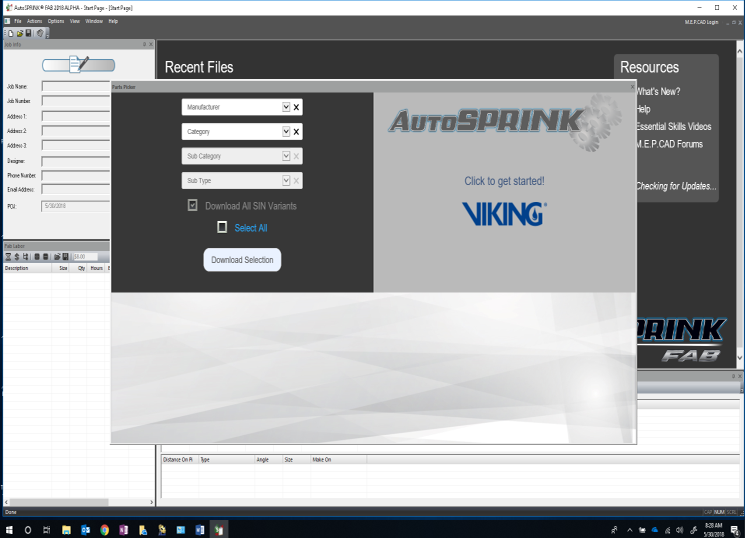The width and height of the screenshot is (745, 538).
Task: Click the Task View taskbar icon
Action: tap(47, 530)
